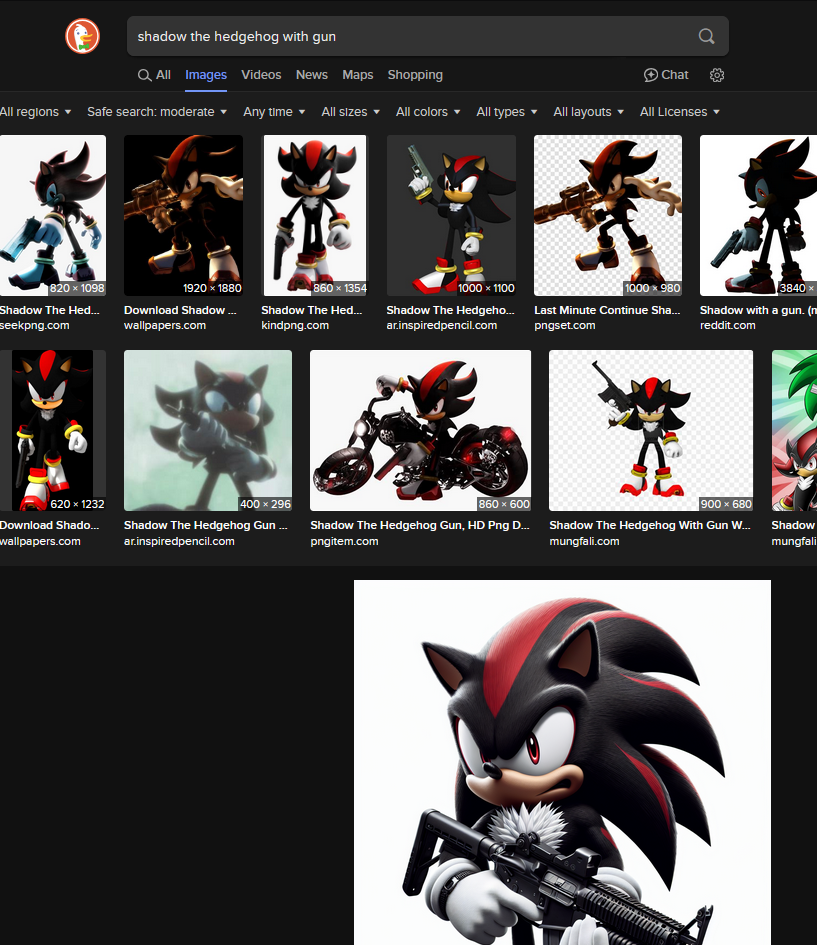817x945 pixels.
Task: Open the All types dropdown
Action: point(507,111)
